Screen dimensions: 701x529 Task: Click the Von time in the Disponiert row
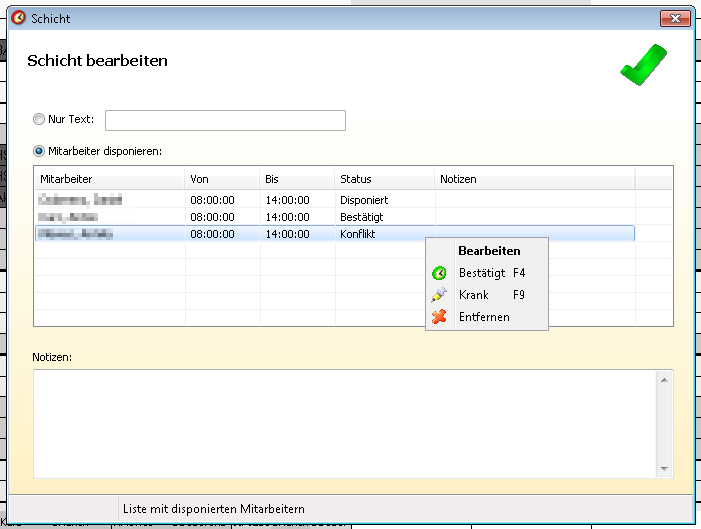pos(212,200)
